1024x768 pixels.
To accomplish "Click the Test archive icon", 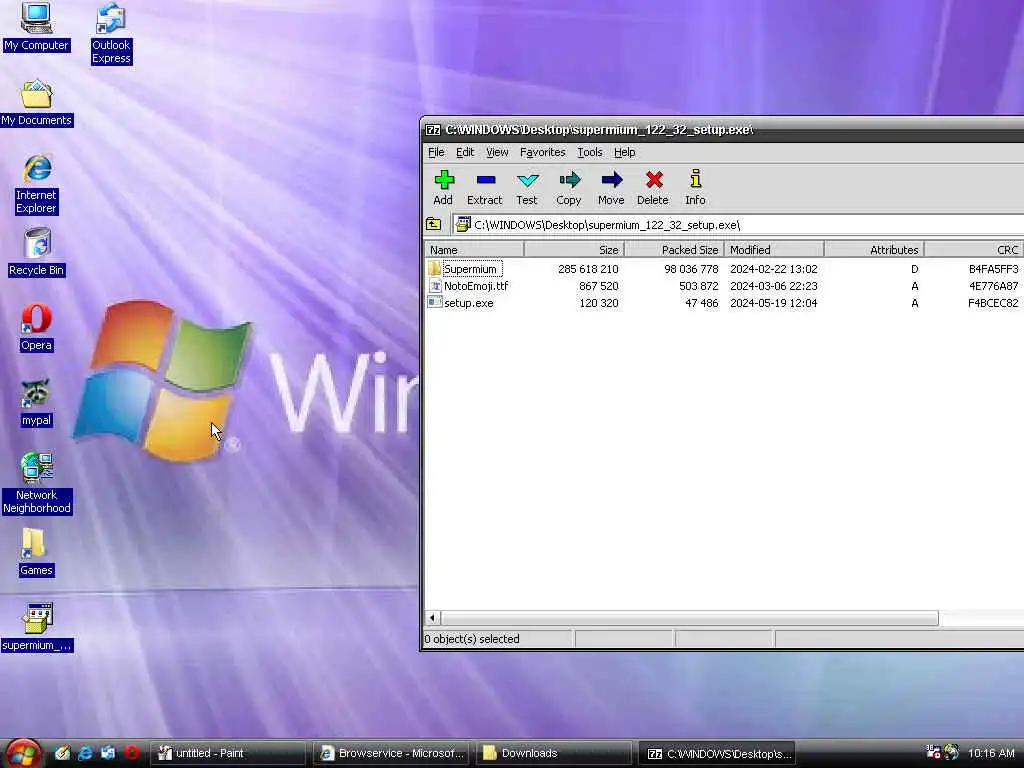I will pyautogui.click(x=527, y=187).
